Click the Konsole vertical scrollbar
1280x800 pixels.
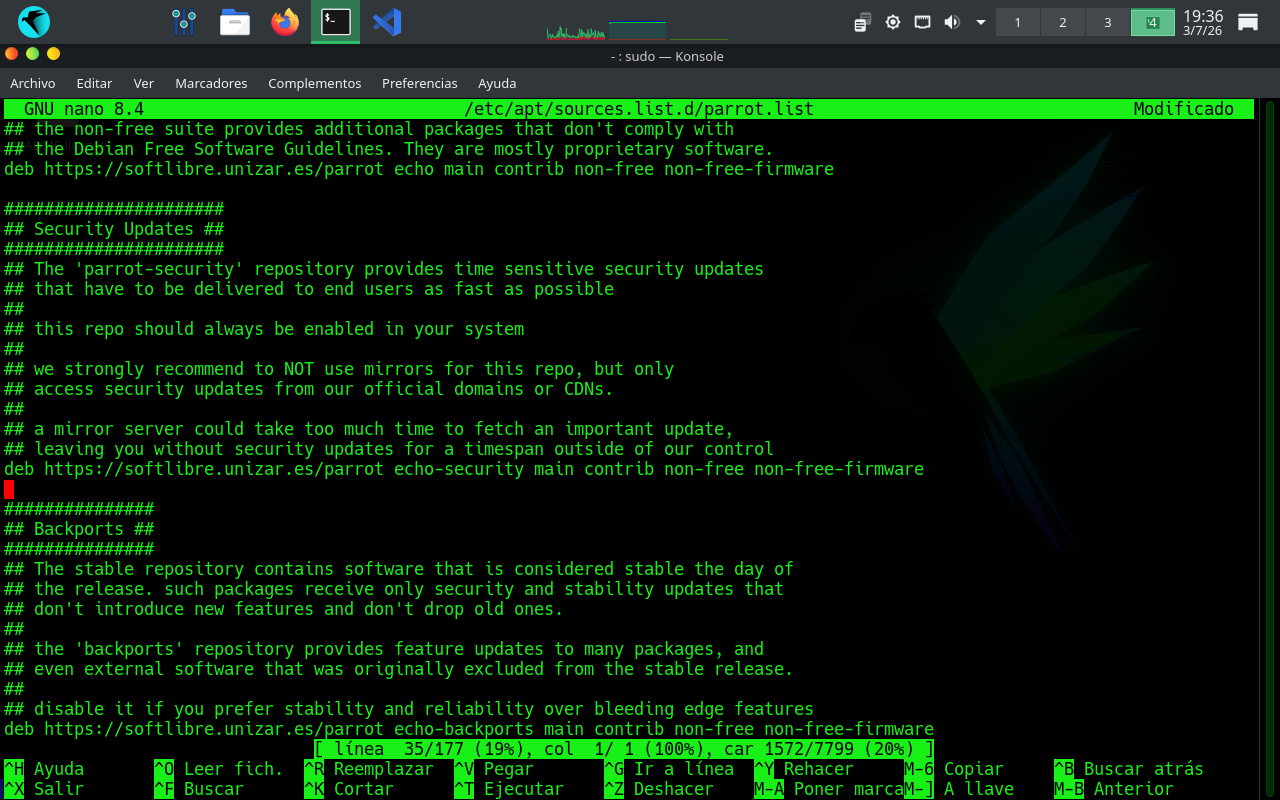pos(1269,448)
